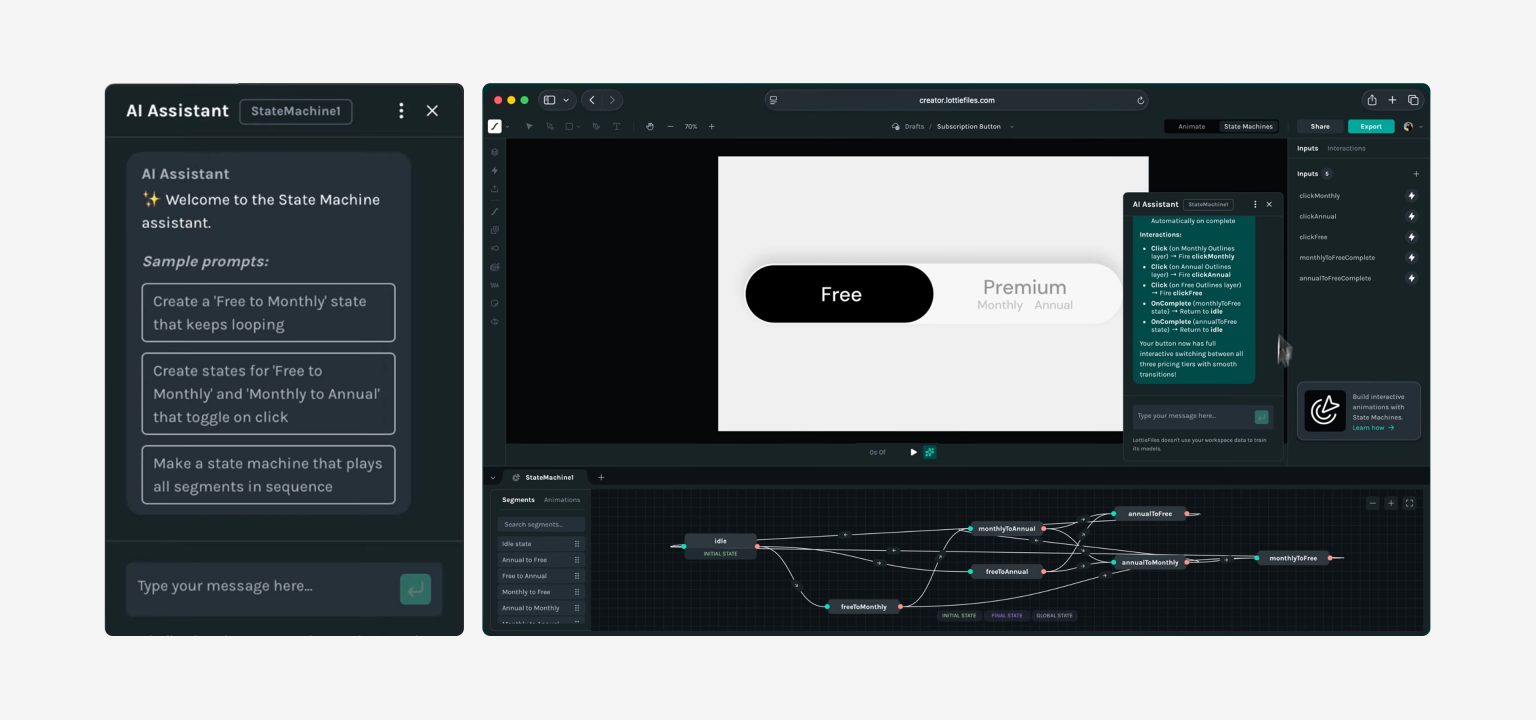Toggle the State Machines mode
The image size is (1536, 720).
click(1248, 127)
